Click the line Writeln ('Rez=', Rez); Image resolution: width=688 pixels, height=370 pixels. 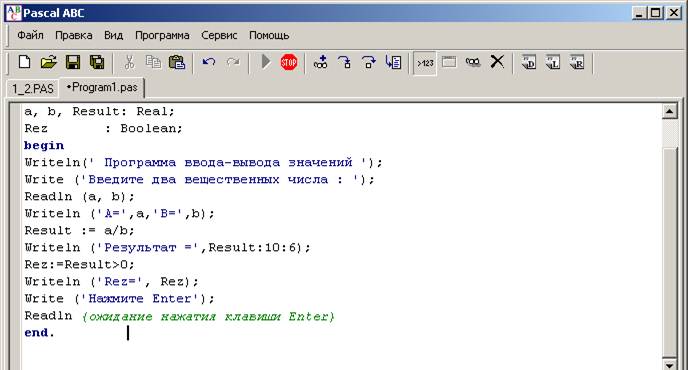coord(111,282)
